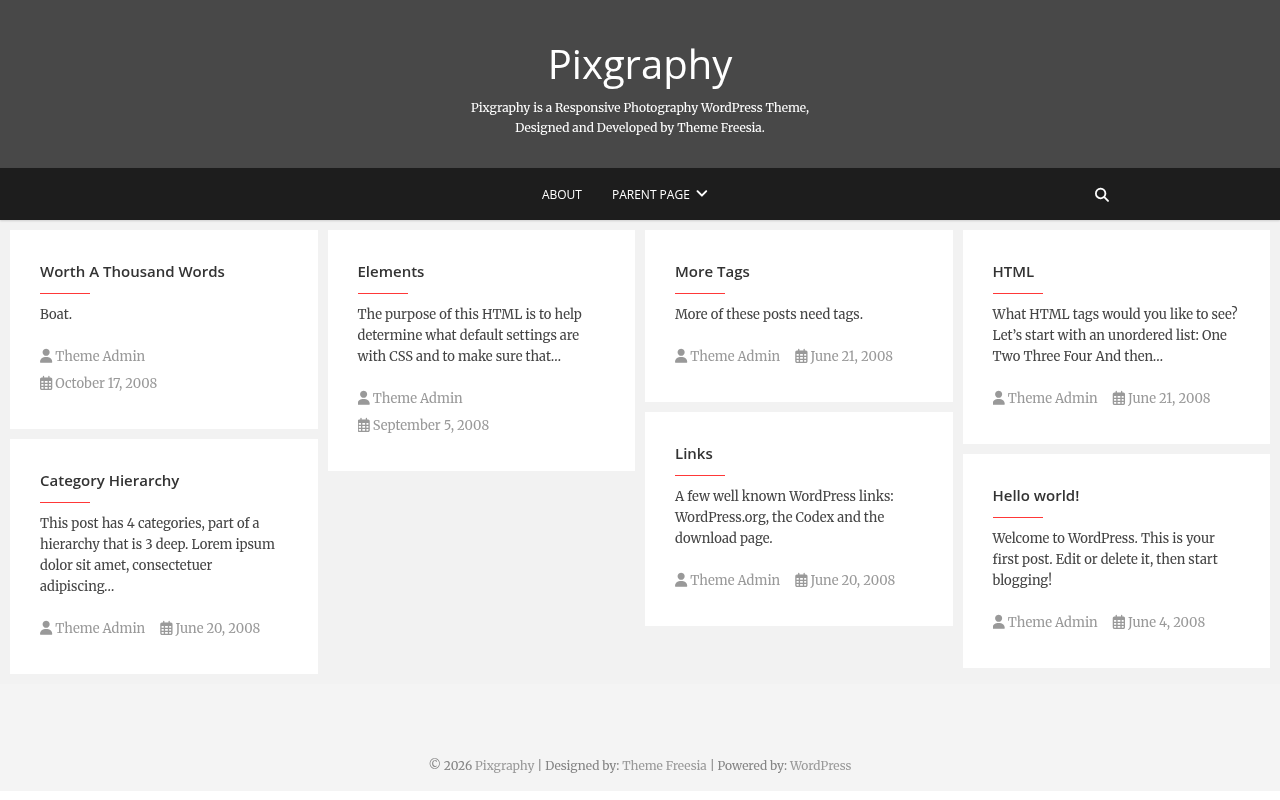Expand the Parent Page submenu chevron
The height and width of the screenshot is (800, 1280).
click(x=702, y=194)
